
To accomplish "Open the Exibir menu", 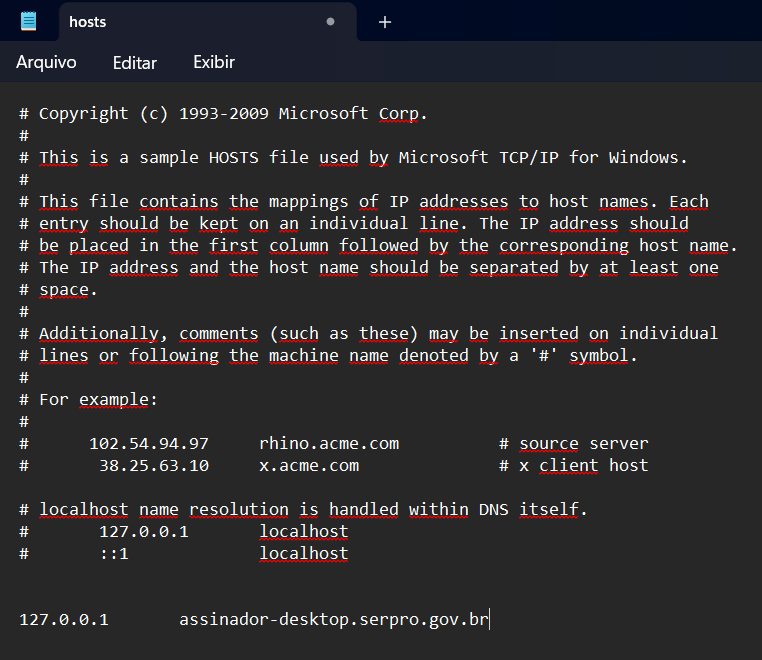I will pyautogui.click(x=214, y=62).
